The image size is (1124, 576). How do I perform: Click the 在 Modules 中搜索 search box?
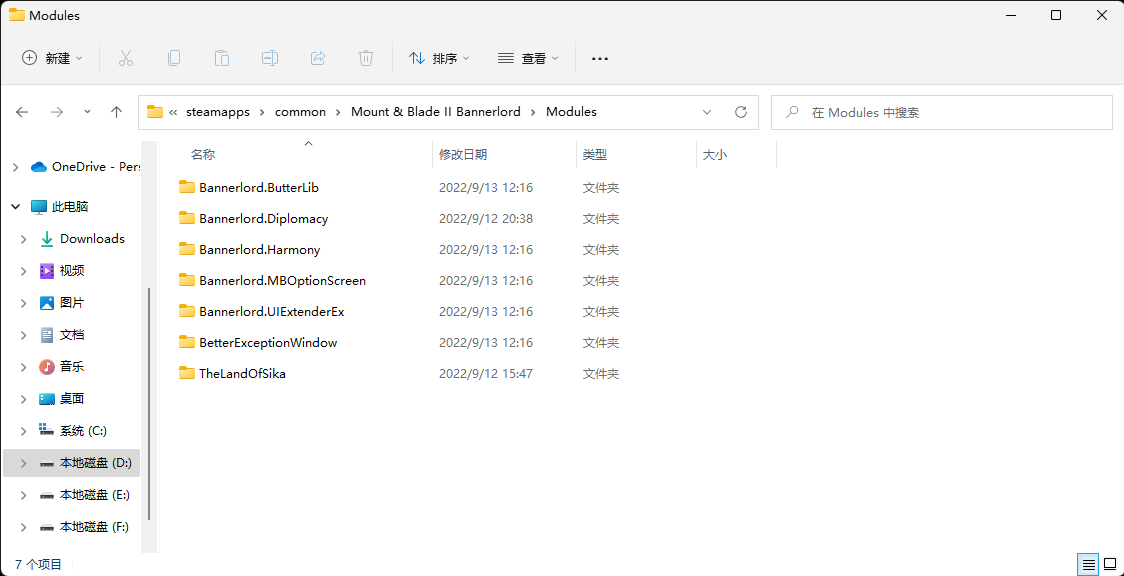coord(941,112)
